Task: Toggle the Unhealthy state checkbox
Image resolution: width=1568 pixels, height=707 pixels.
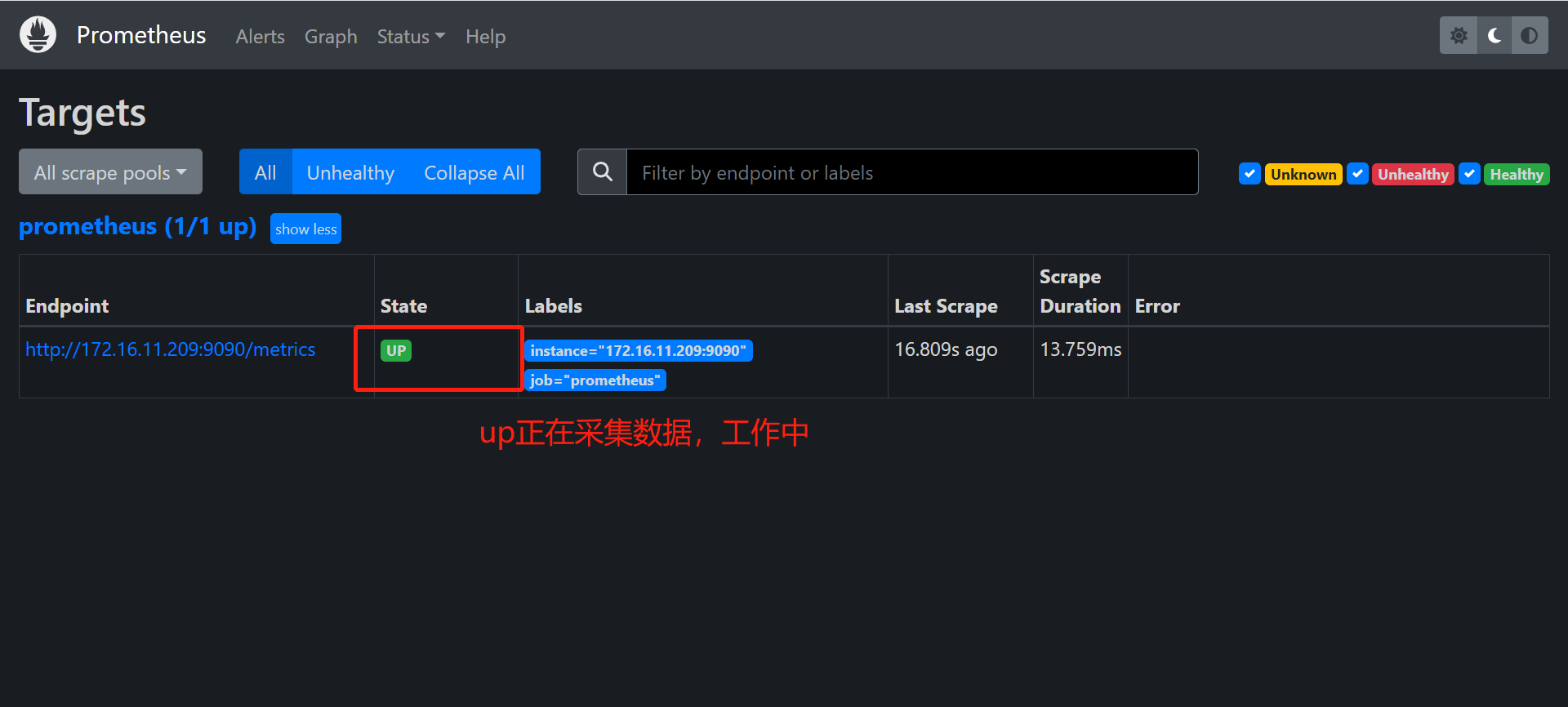Action: (1357, 174)
